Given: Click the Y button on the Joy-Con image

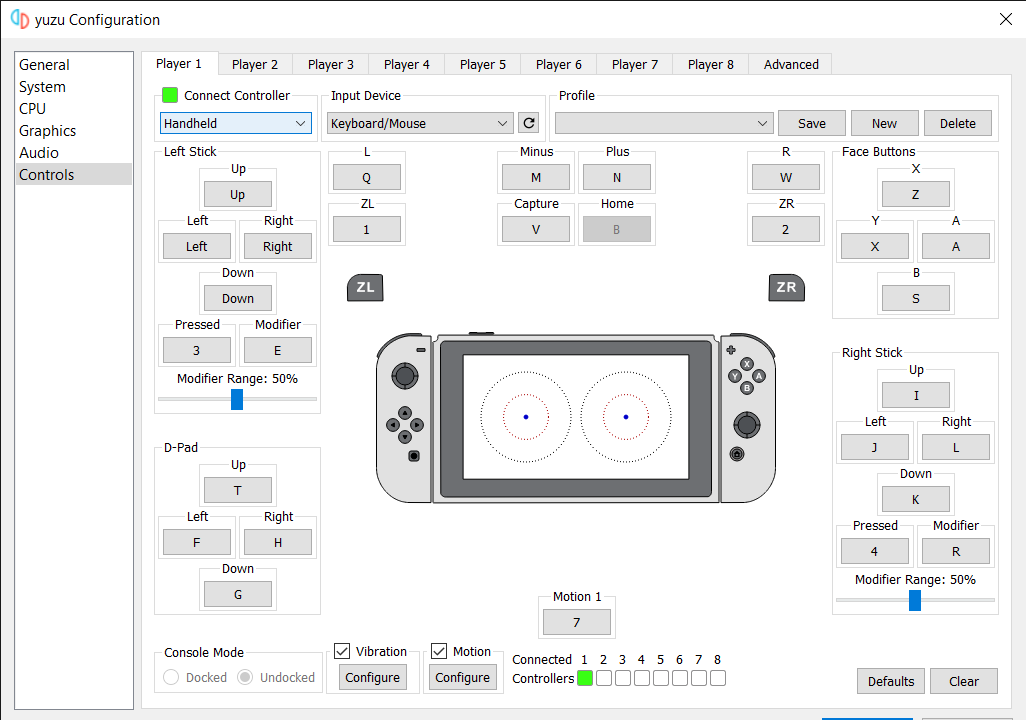Looking at the screenshot, I should pyautogui.click(x=735, y=376).
